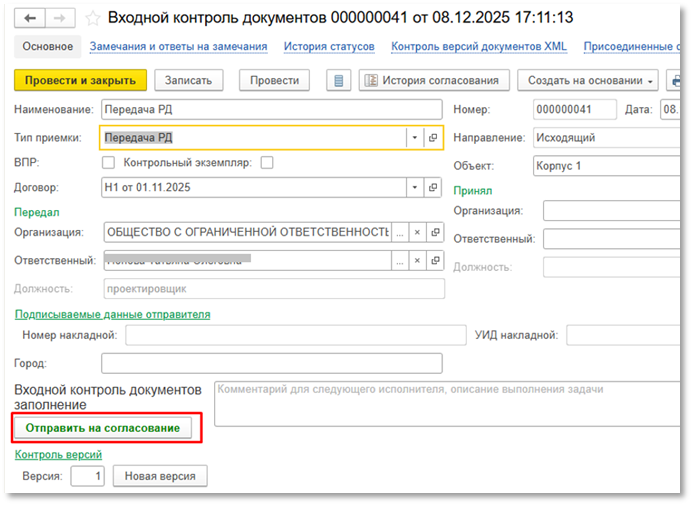This screenshot has width=693, height=506.
Task: Open the Тип приемки field's linked item icon
Action: (x=433, y=138)
